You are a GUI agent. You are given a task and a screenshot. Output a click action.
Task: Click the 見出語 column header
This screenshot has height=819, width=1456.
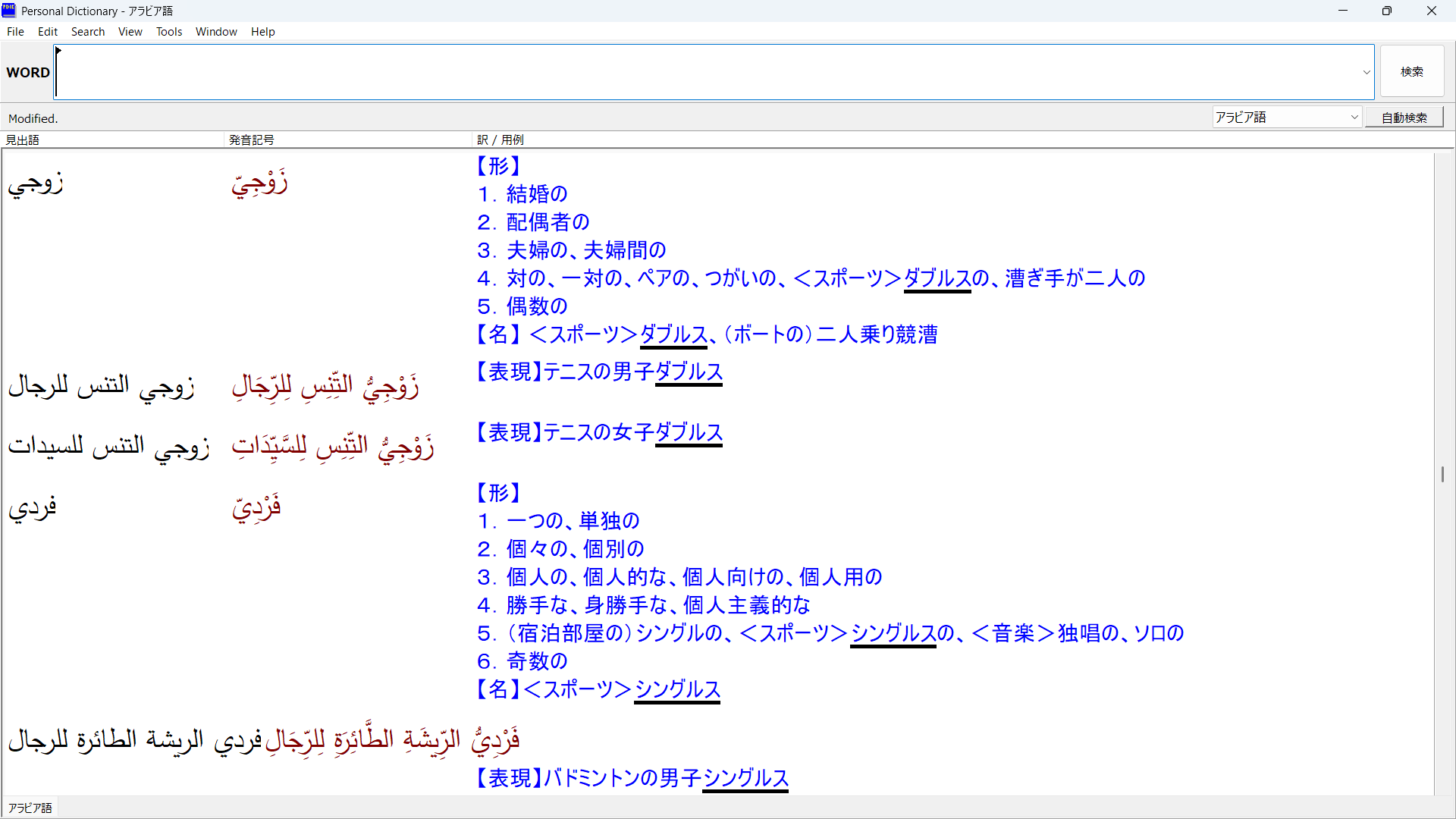pyautogui.click(x=23, y=140)
